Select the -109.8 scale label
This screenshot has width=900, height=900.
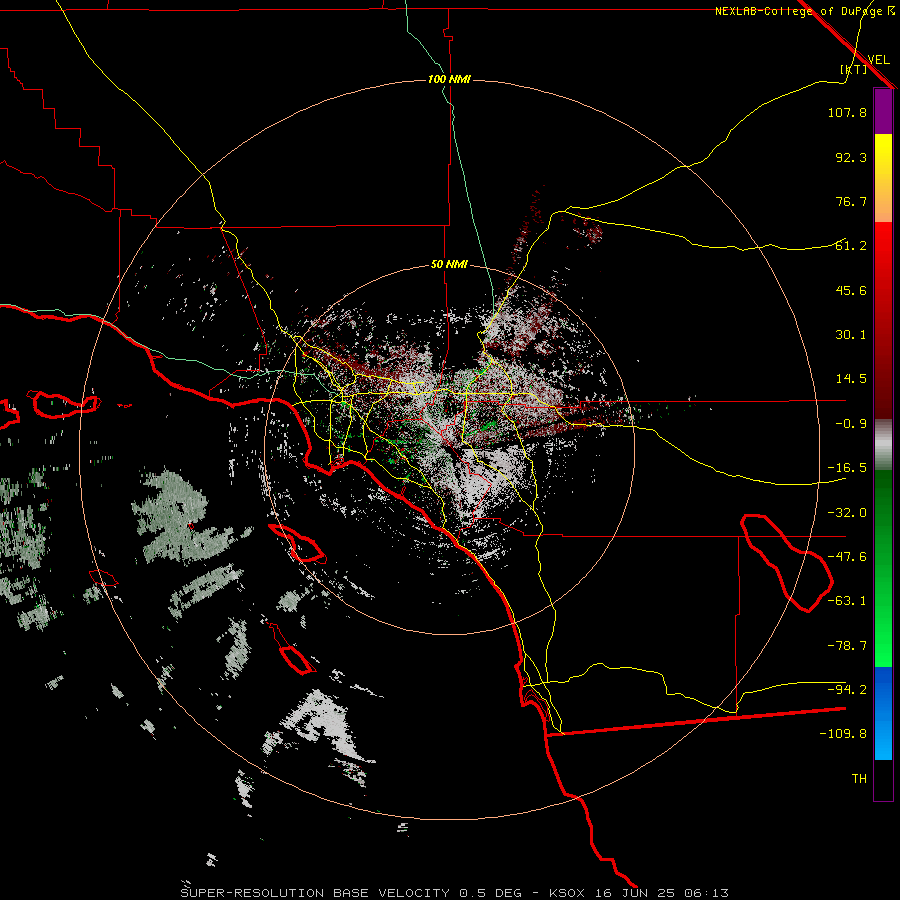[x=843, y=734]
